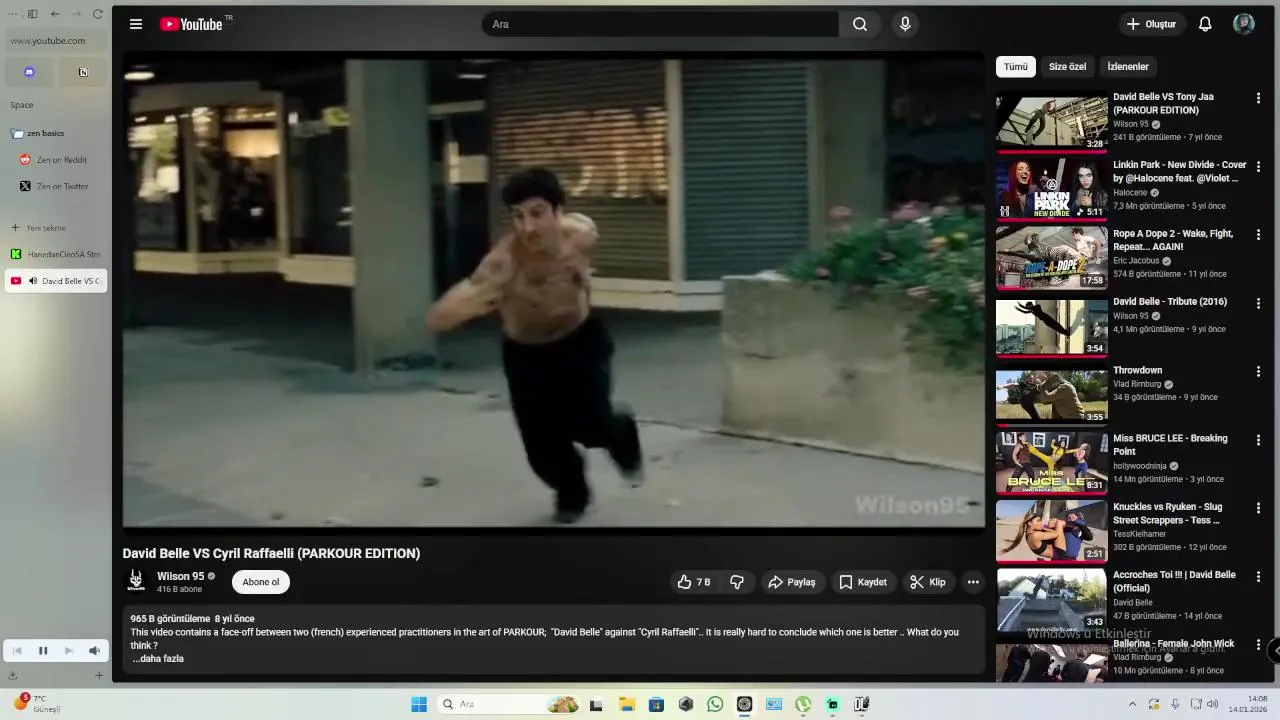Open more actions ellipsis beside Klip
1280x720 pixels.
973,582
